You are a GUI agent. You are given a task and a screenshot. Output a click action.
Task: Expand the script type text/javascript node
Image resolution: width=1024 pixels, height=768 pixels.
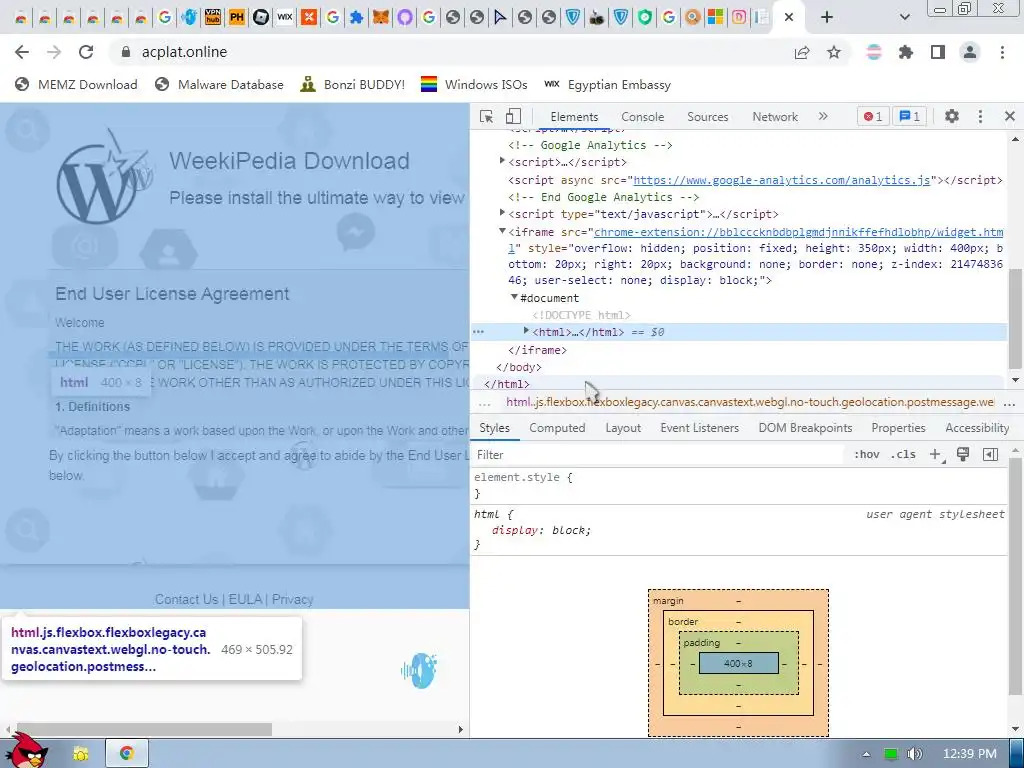[x=502, y=213]
